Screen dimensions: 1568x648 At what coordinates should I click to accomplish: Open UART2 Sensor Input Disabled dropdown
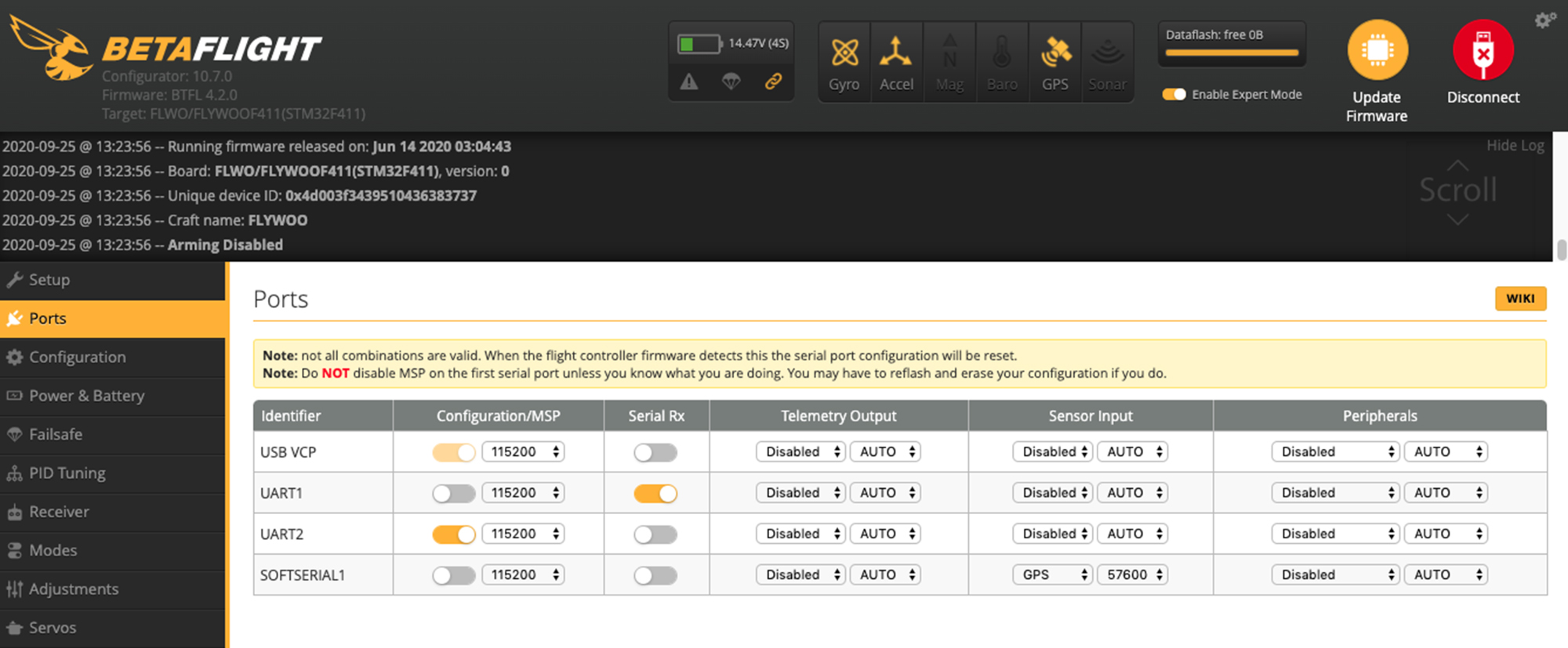[x=1052, y=534]
